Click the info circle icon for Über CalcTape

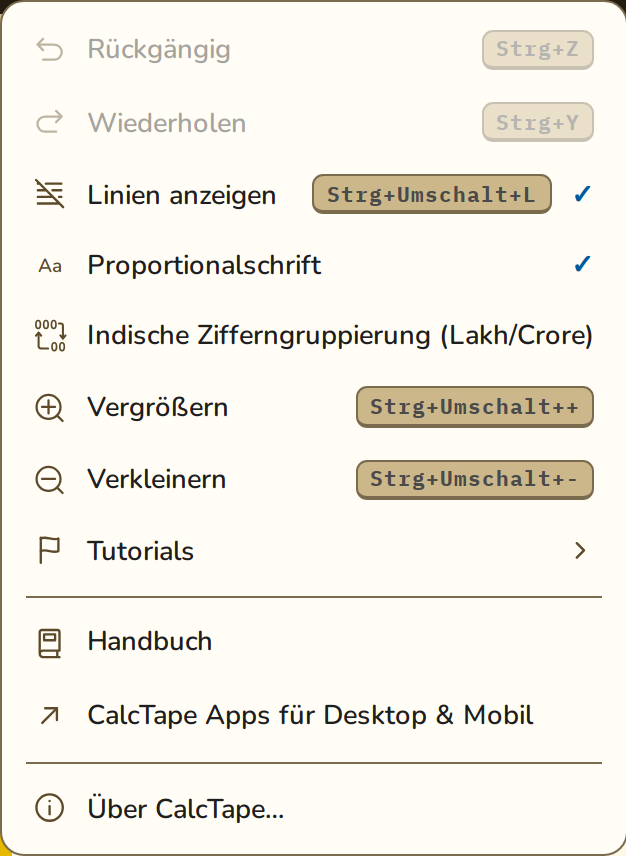(x=50, y=808)
